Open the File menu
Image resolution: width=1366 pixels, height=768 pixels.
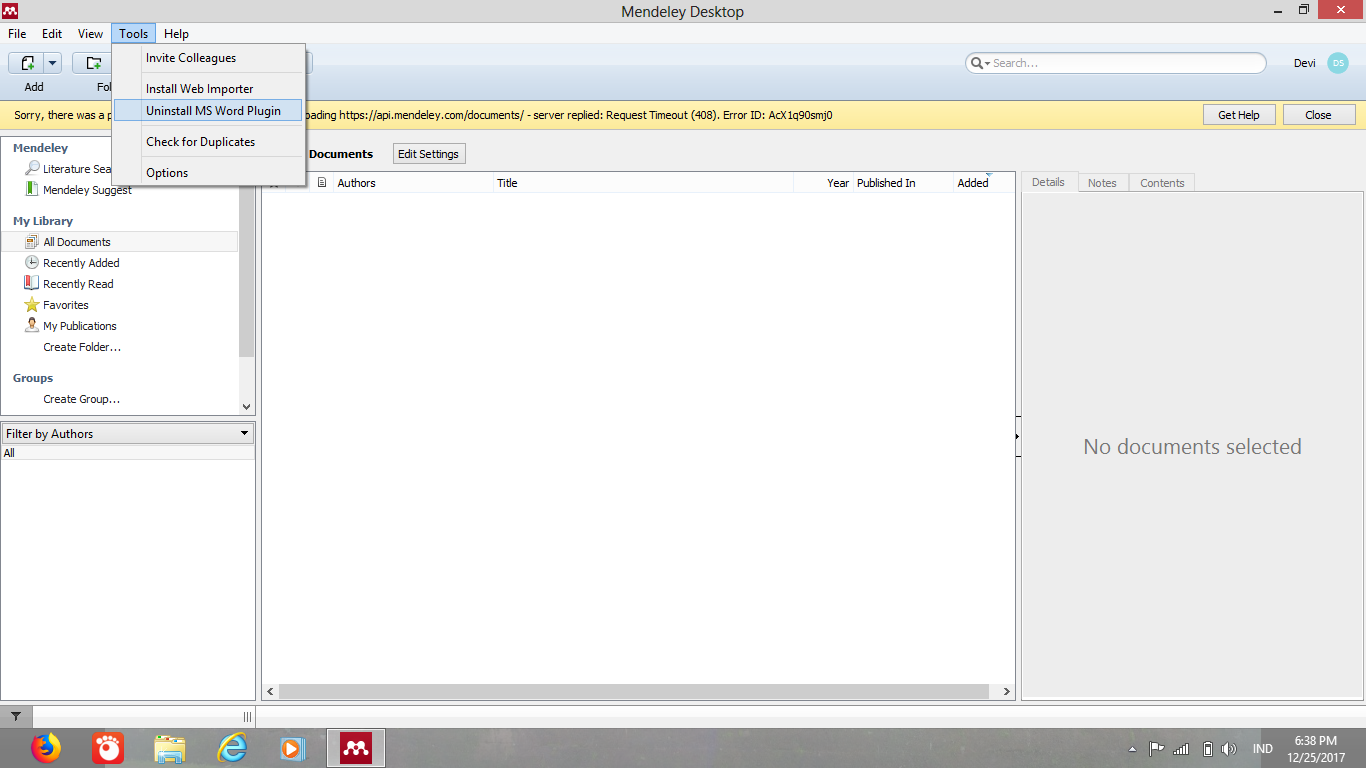[17, 34]
